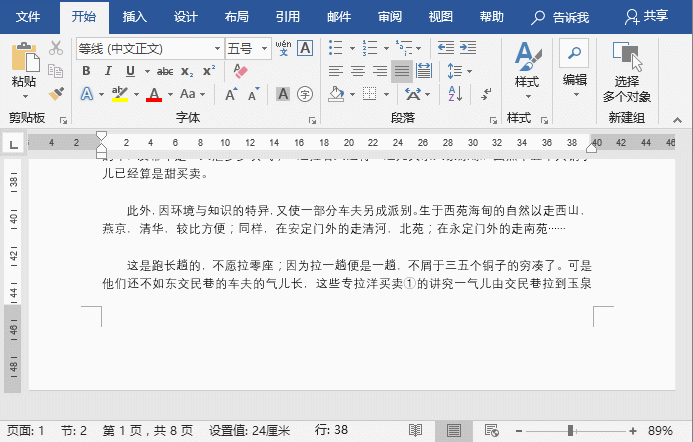The height and width of the screenshot is (442, 693).
Task: Click the Paste clipboard icon
Action: [24, 57]
